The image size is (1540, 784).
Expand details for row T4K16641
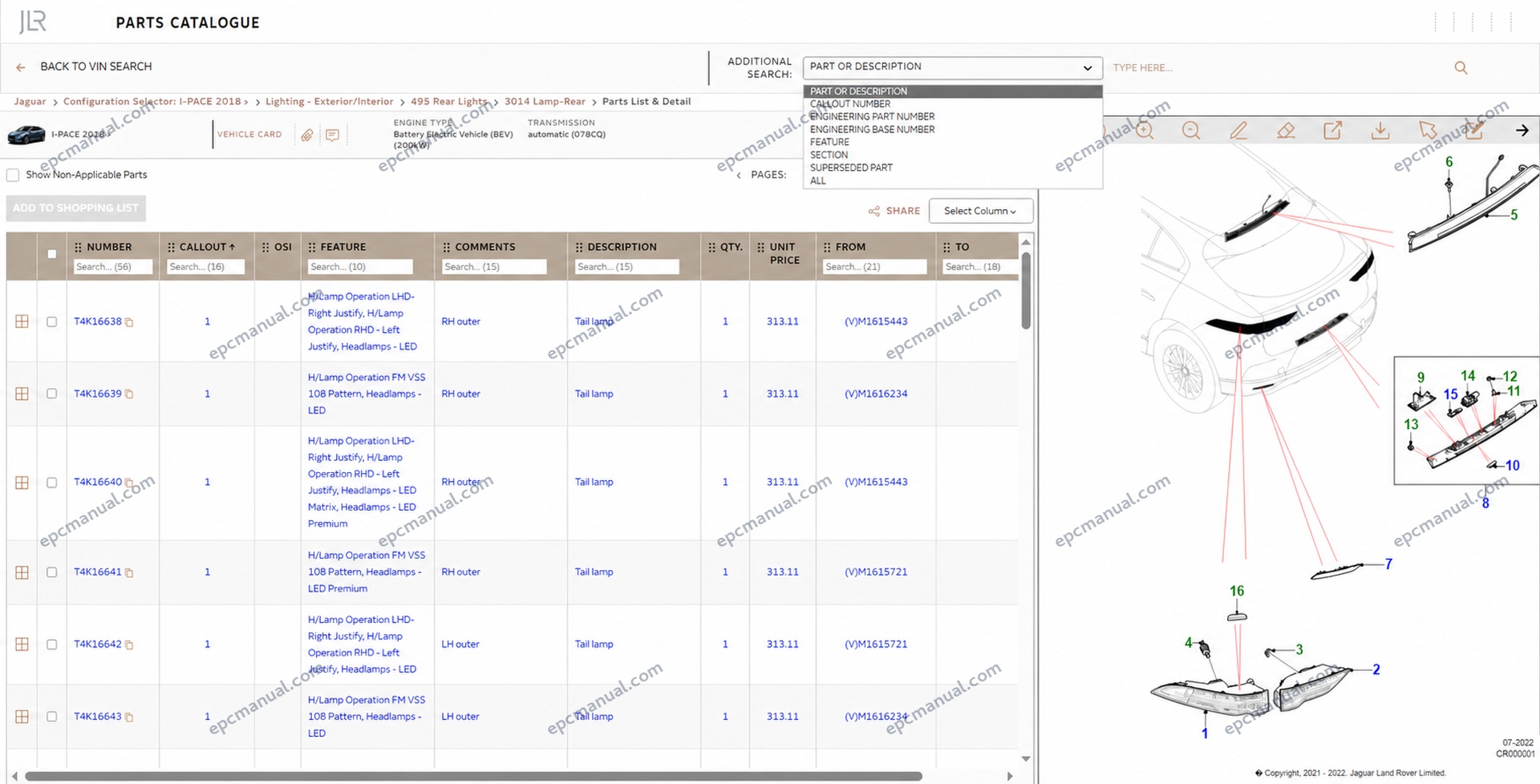pyautogui.click(x=22, y=572)
